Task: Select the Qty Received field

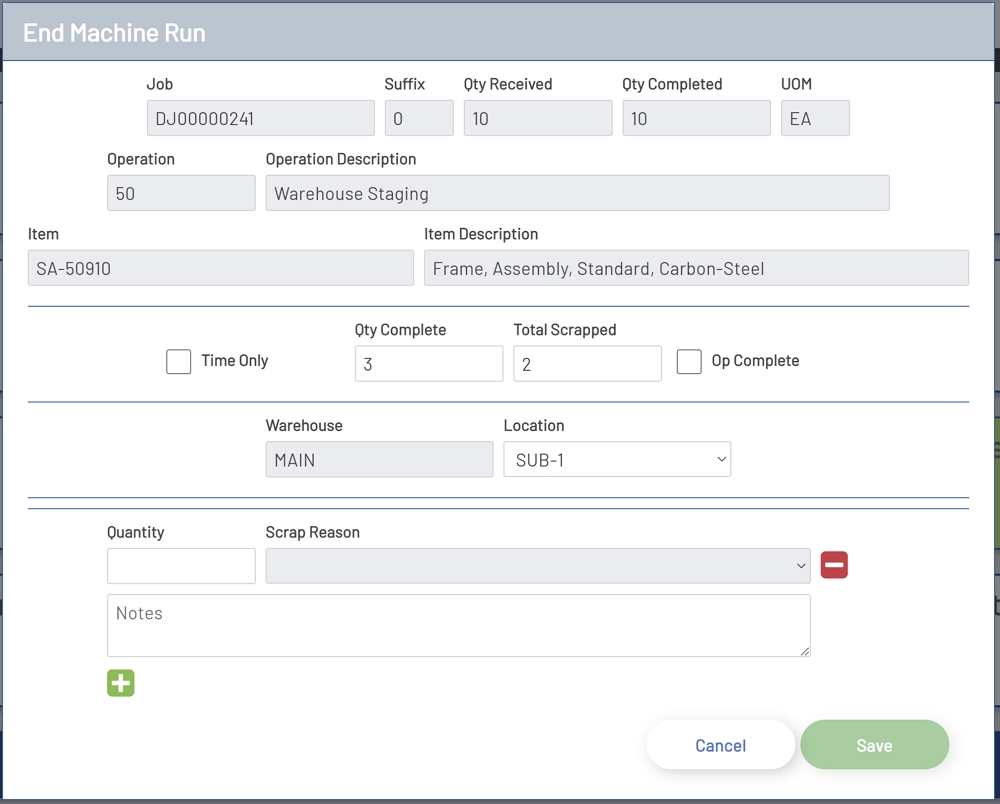Action: pos(537,119)
